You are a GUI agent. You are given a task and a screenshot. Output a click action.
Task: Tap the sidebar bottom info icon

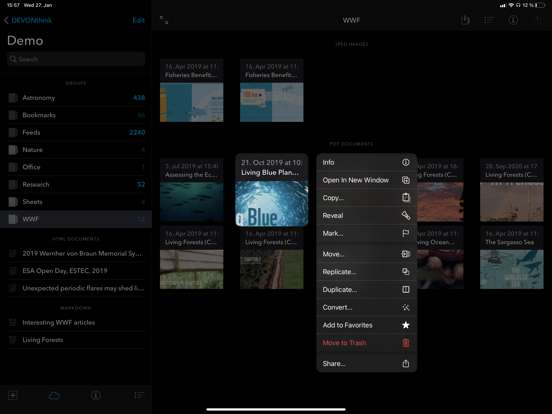click(x=96, y=395)
